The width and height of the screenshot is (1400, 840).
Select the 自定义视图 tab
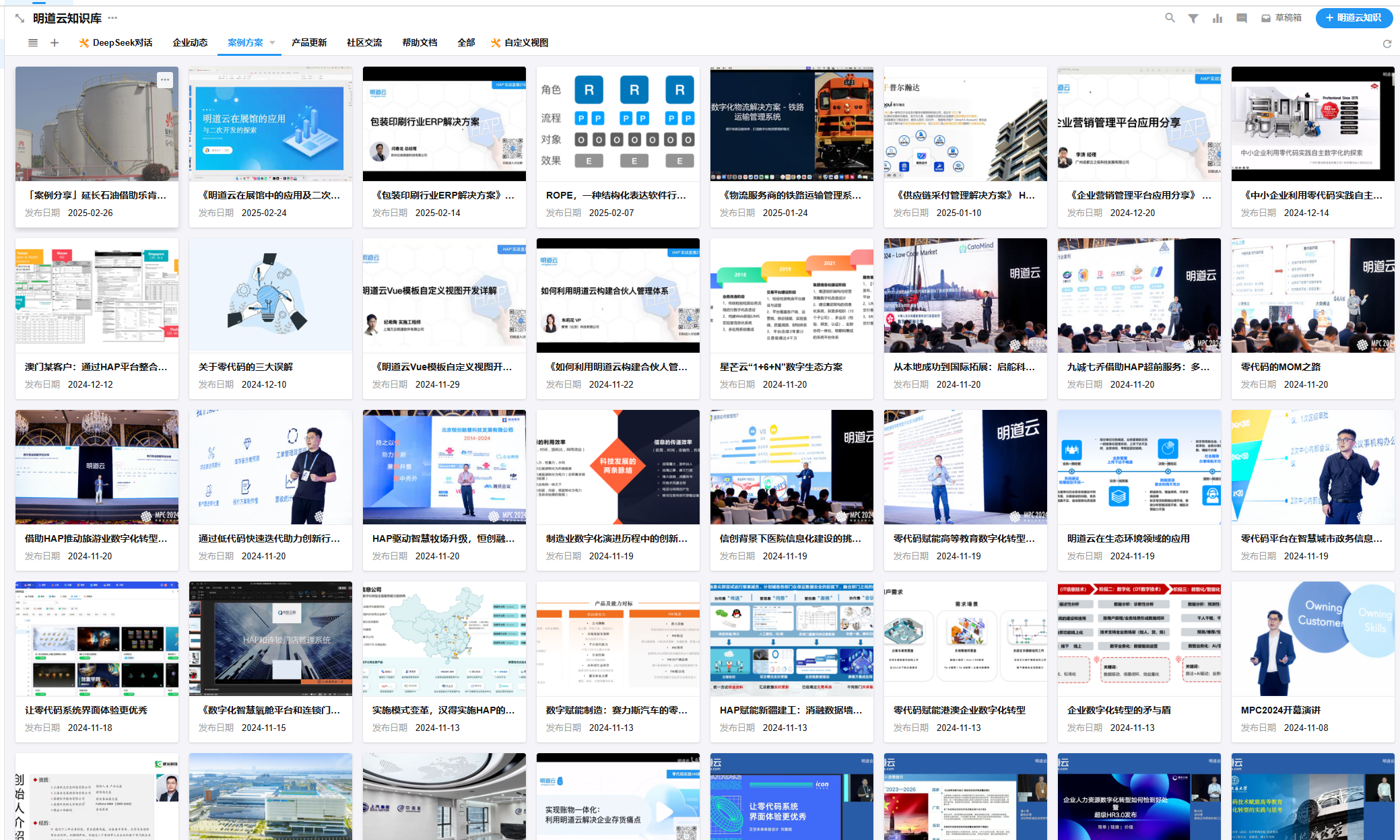click(x=519, y=42)
